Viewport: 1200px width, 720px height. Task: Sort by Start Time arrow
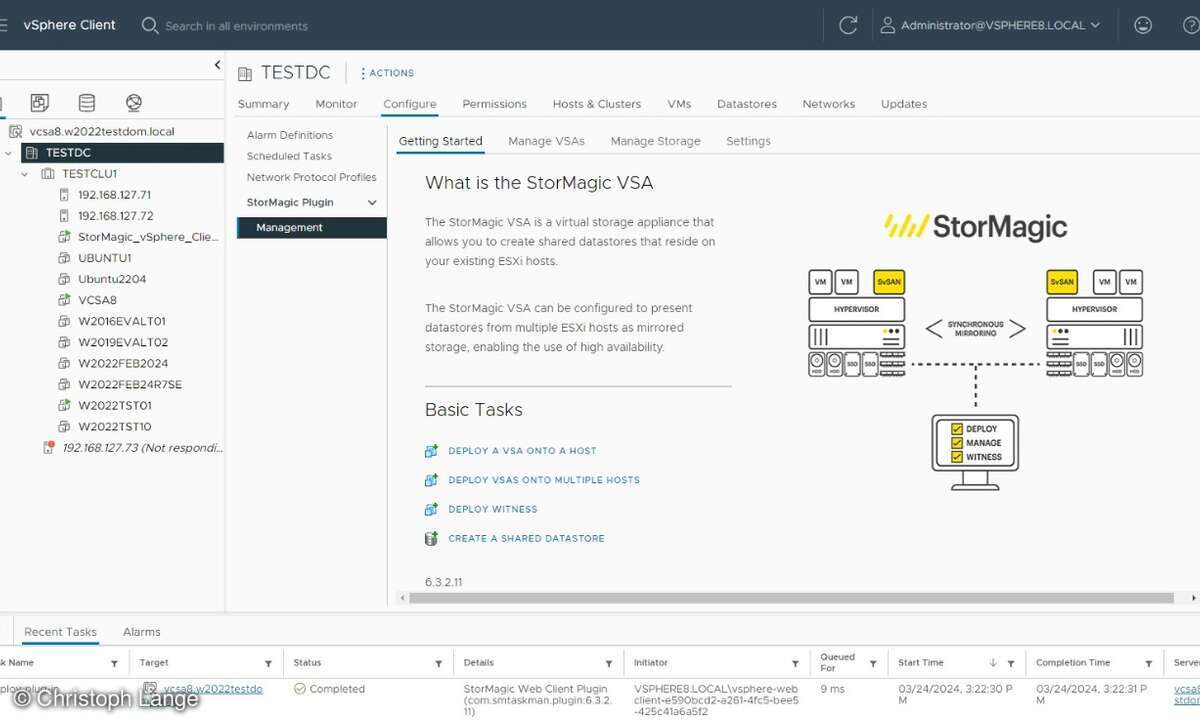(993, 663)
